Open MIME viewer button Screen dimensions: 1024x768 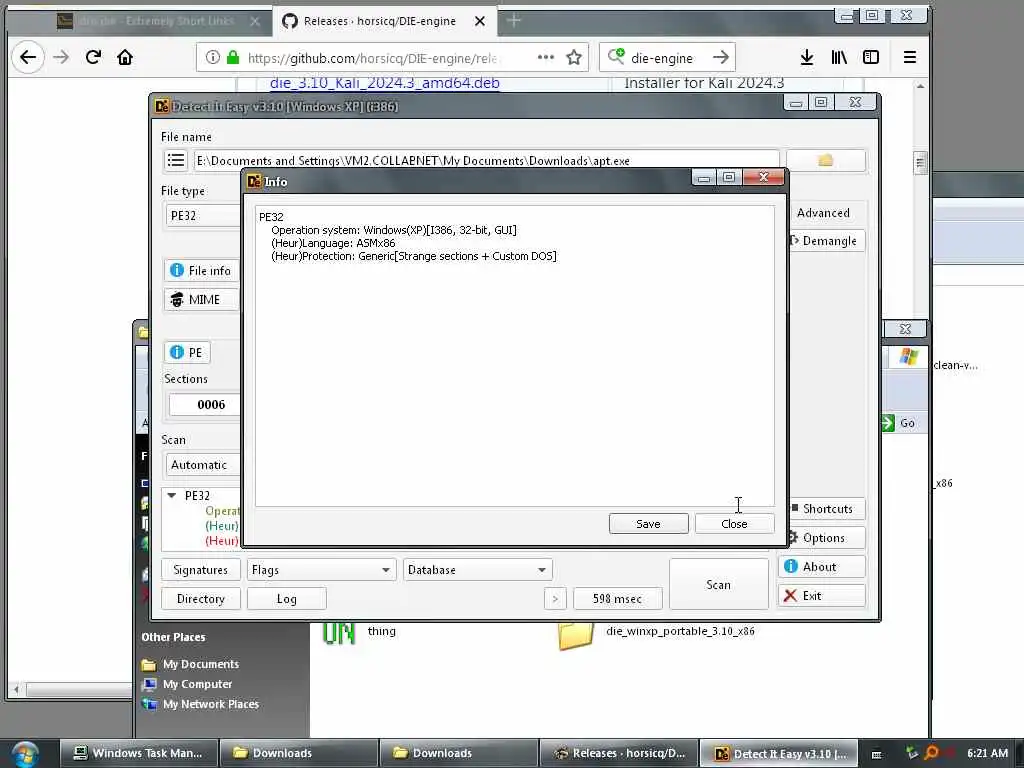[x=201, y=299]
